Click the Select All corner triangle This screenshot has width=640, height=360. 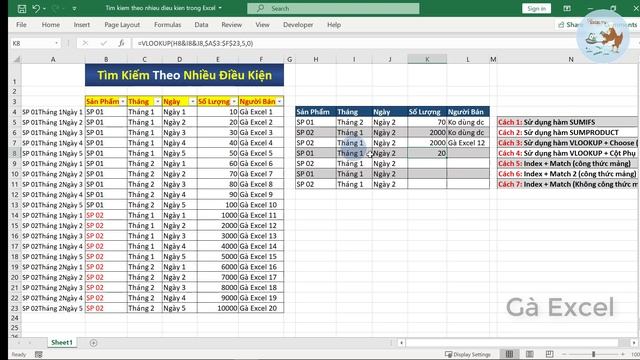click(16, 60)
